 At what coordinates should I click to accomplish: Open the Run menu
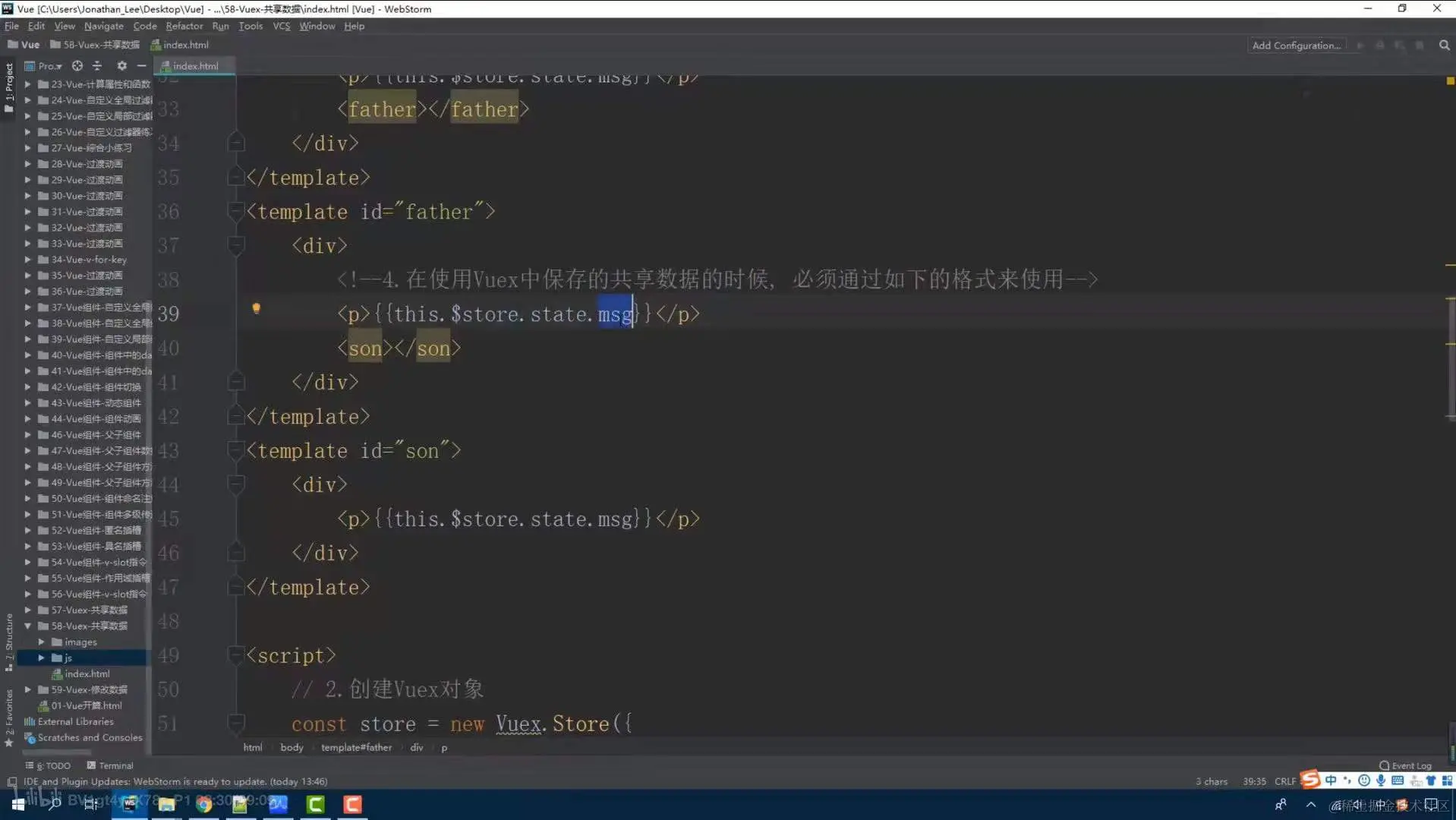[x=220, y=25]
